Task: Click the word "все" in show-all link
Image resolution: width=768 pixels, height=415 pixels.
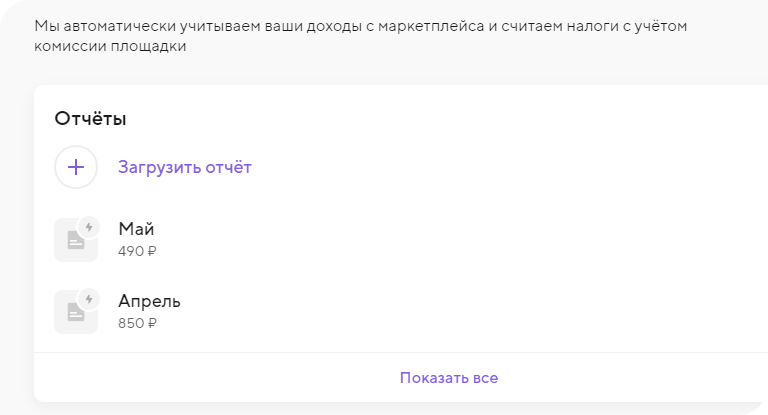Action: pos(486,378)
